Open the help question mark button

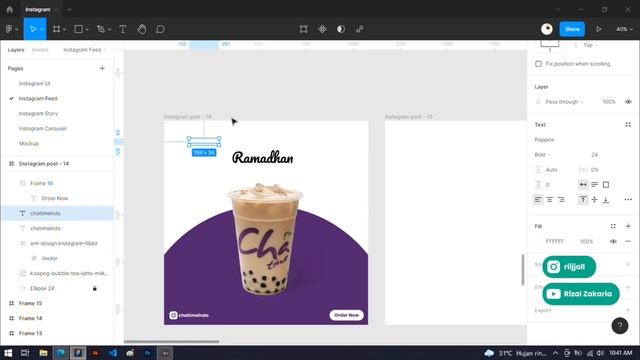pyautogui.click(x=620, y=325)
